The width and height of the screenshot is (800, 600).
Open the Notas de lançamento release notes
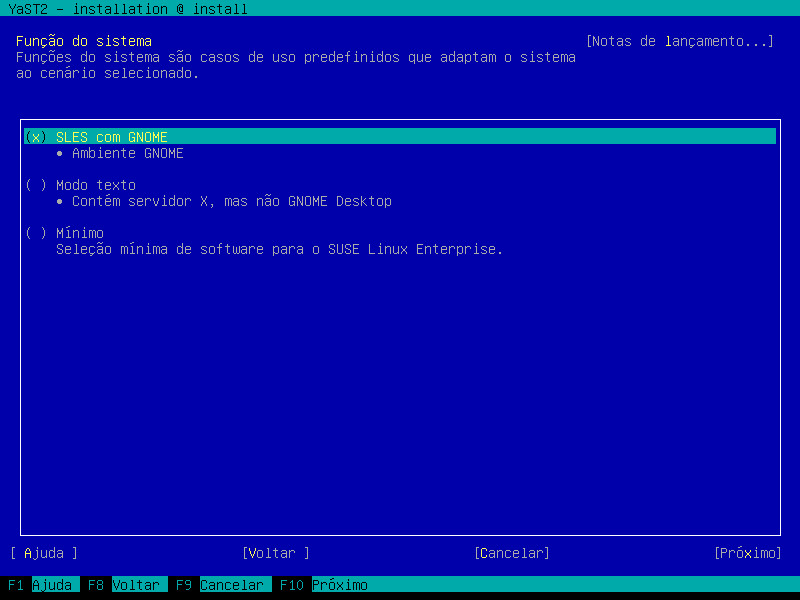coord(680,41)
